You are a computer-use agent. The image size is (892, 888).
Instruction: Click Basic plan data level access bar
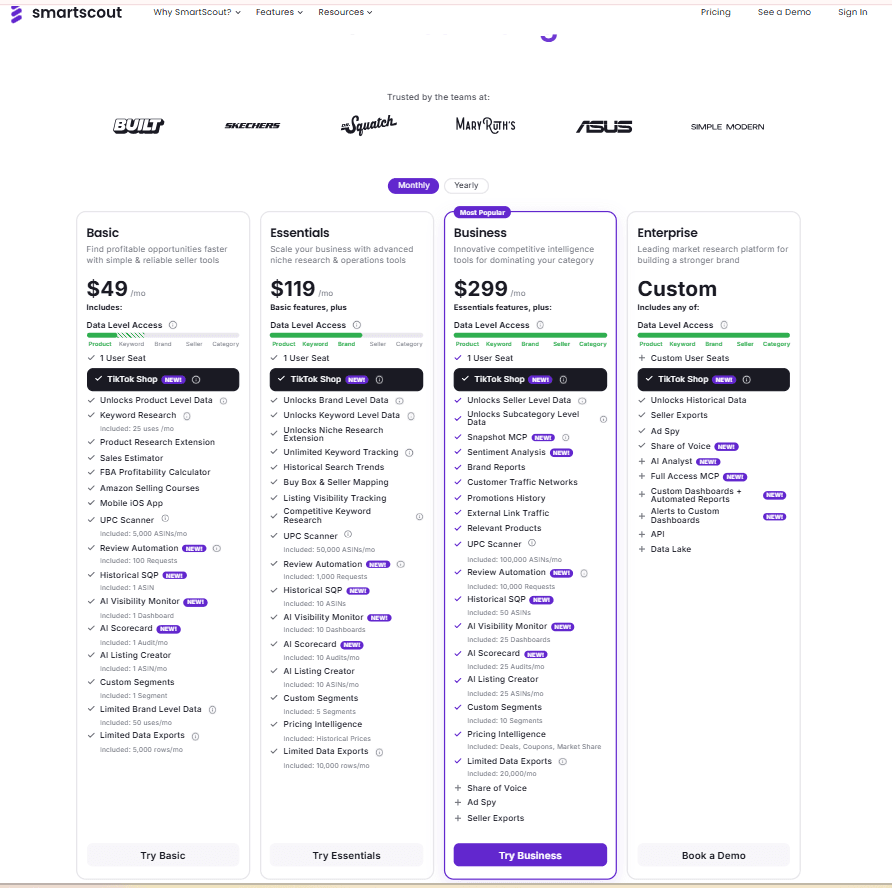[x=163, y=336]
